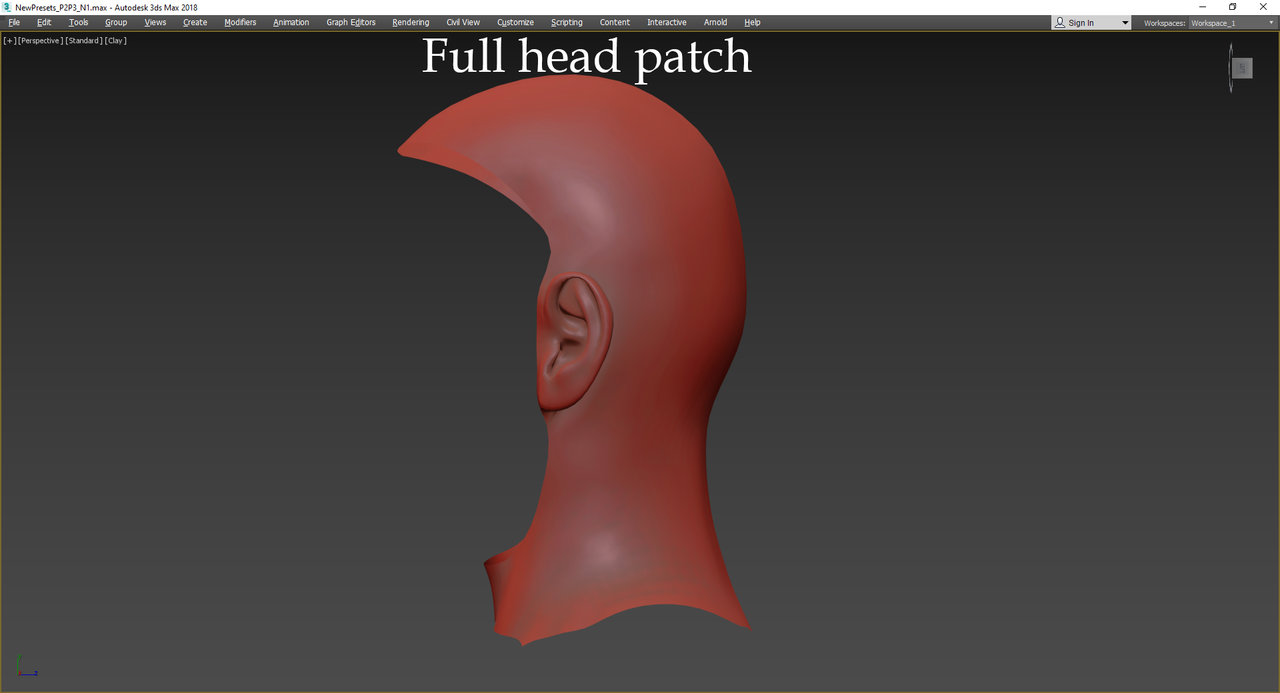
Task: Open the Edit menu
Action: coord(44,22)
